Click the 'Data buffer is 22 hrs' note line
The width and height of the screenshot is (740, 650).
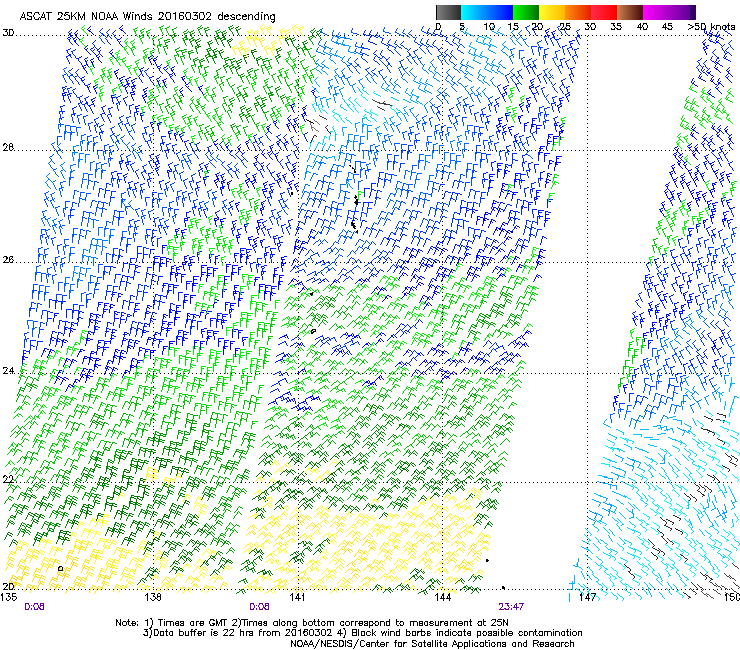click(362, 633)
